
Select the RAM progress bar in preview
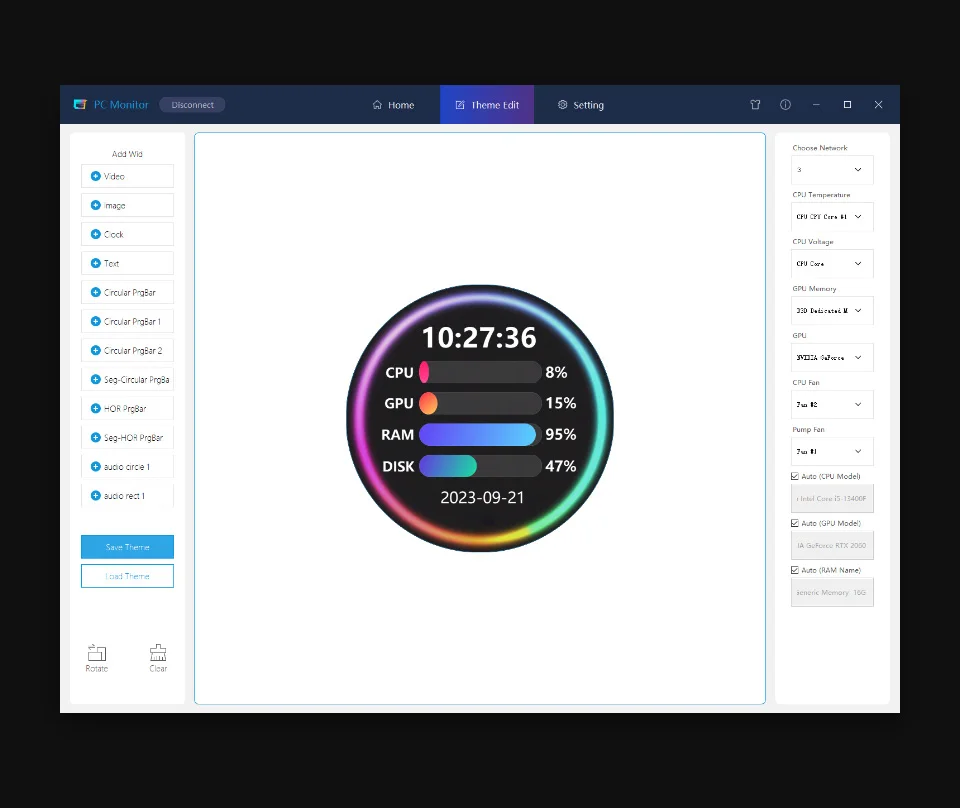(478, 435)
